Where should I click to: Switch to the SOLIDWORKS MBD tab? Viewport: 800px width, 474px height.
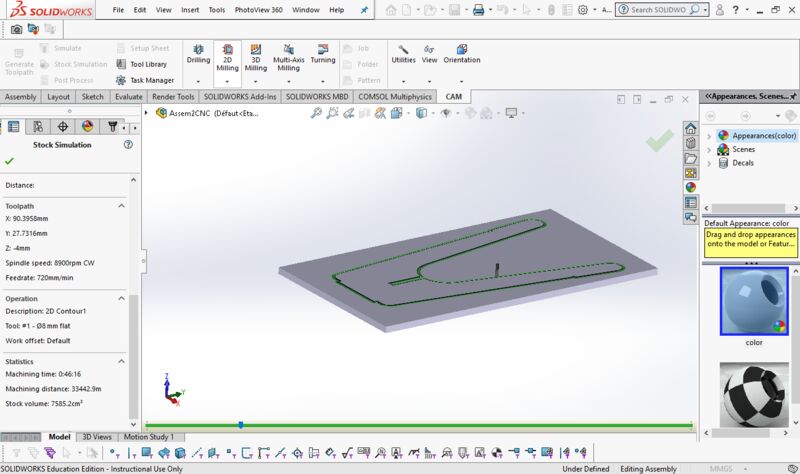(317, 96)
